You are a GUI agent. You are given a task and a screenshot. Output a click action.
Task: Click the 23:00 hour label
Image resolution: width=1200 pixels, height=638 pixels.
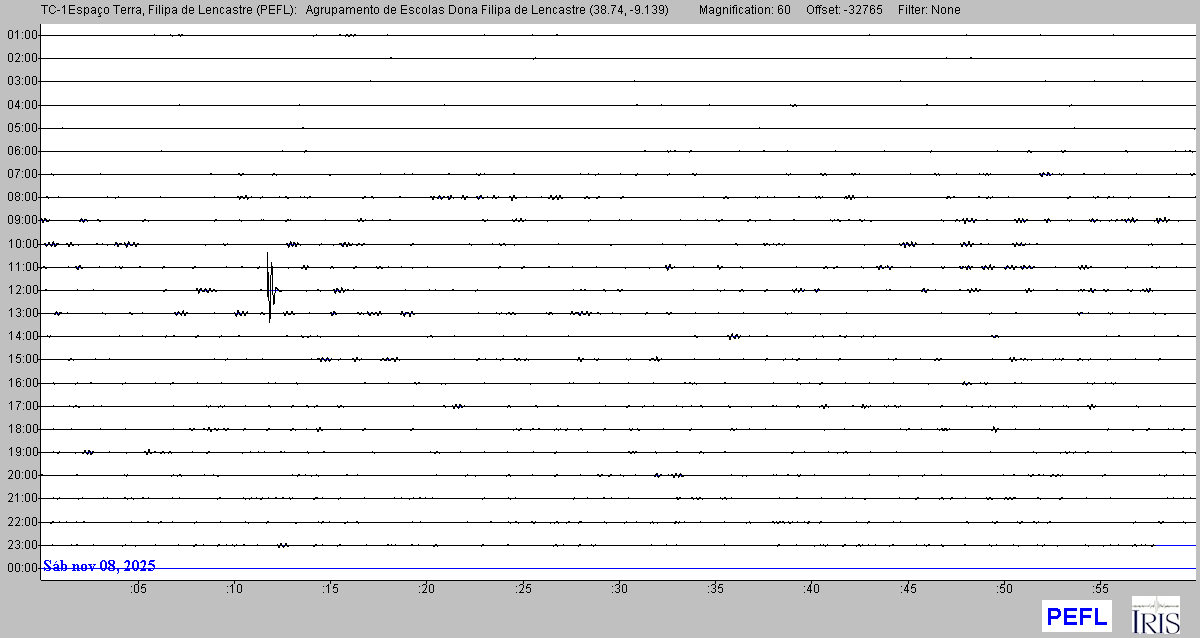22,545
